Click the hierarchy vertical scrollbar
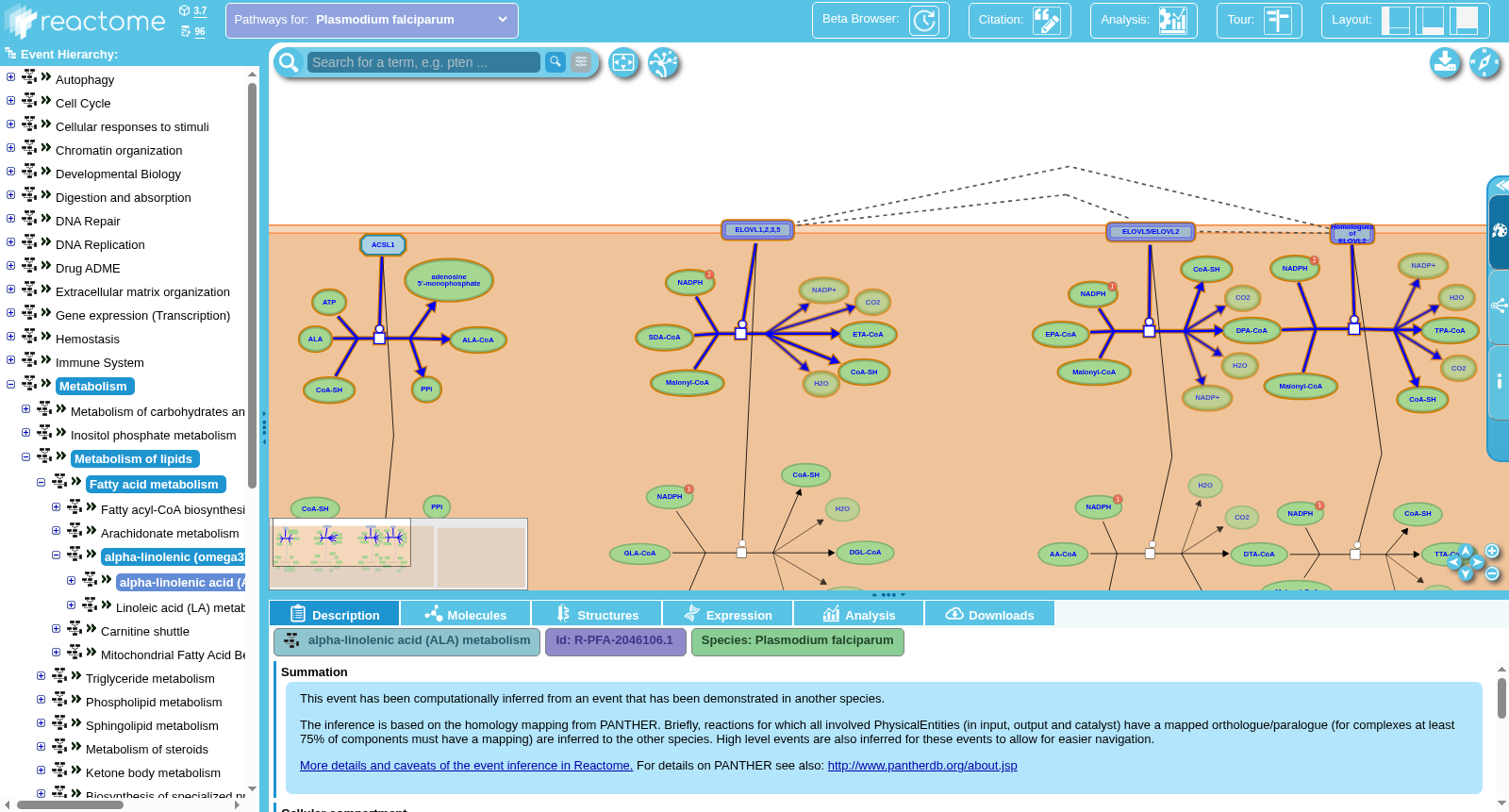 (x=252, y=286)
